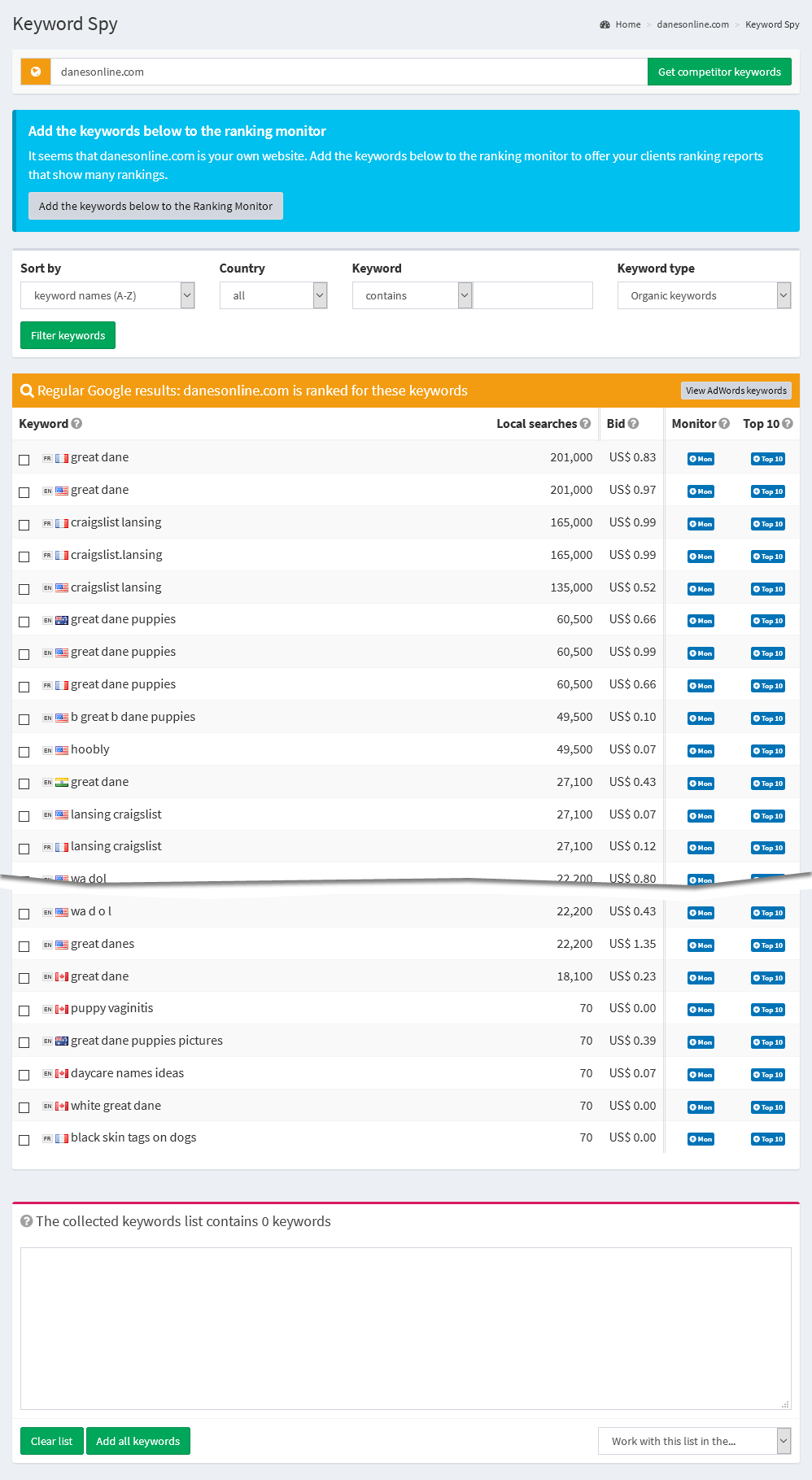
Task: Open the help icon next to Local searches
Action: pos(585,423)
